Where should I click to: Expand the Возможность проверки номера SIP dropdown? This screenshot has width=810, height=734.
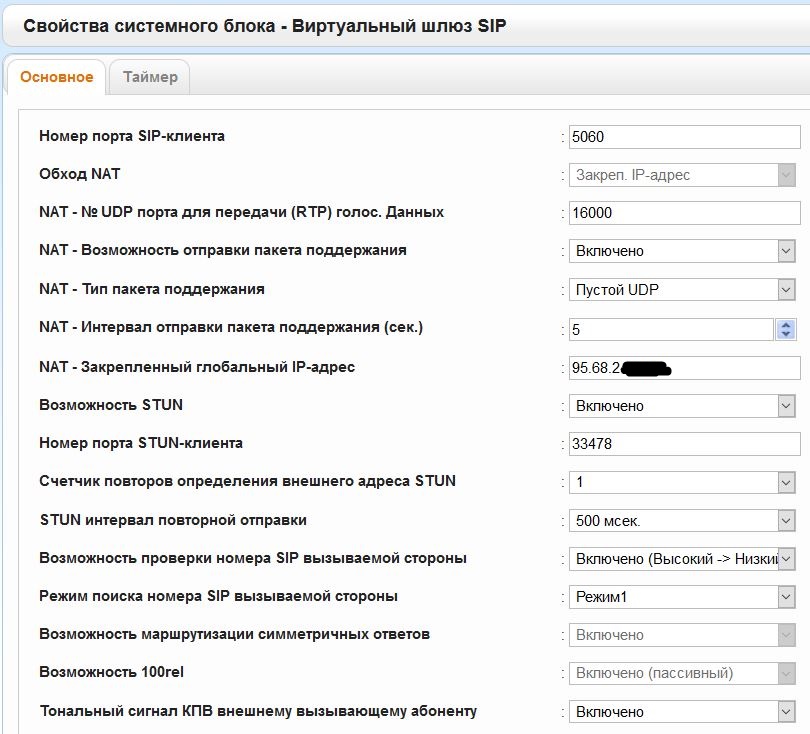pos(682,559)
